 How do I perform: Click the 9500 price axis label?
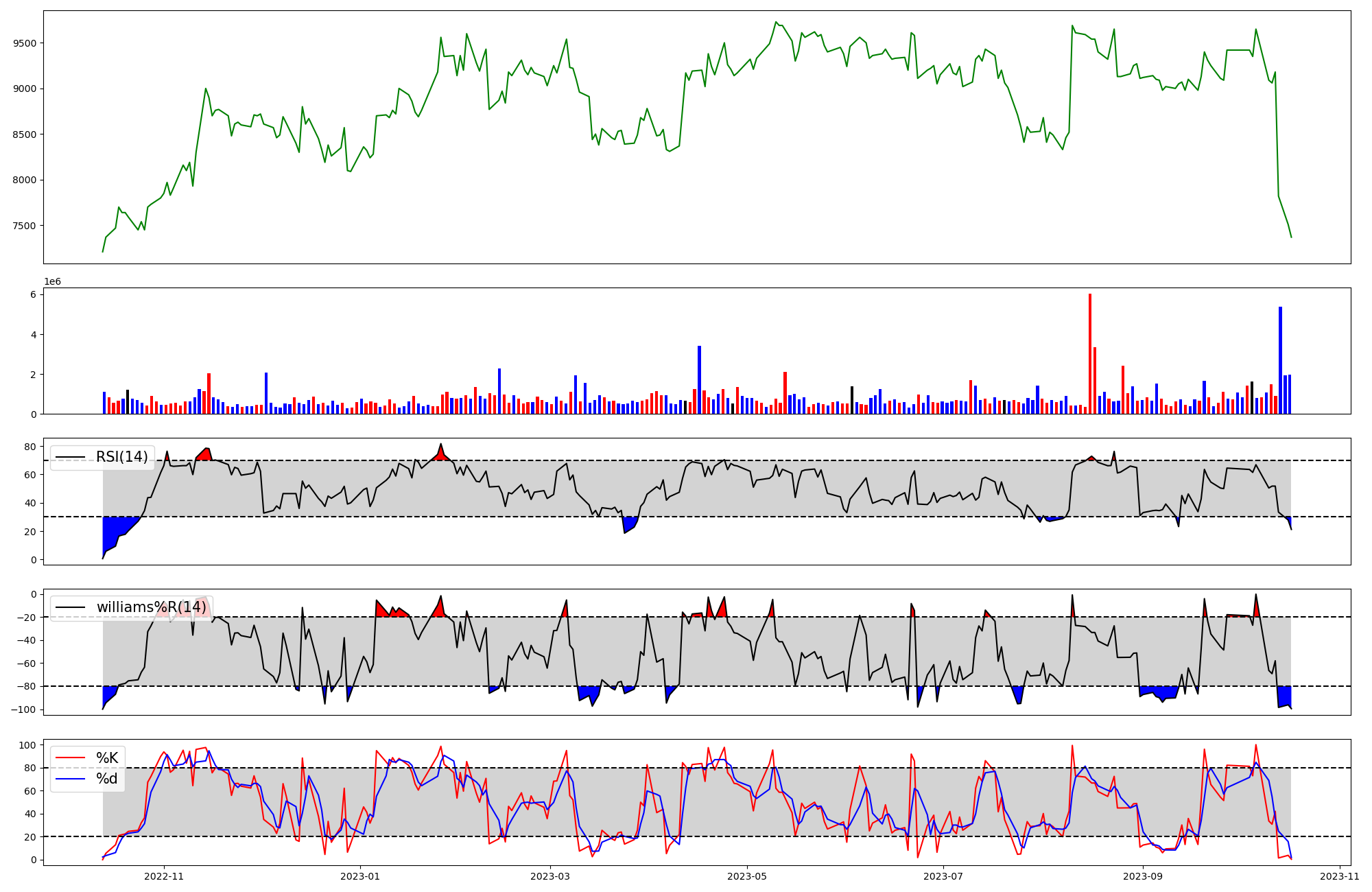[x=25, y=43]
